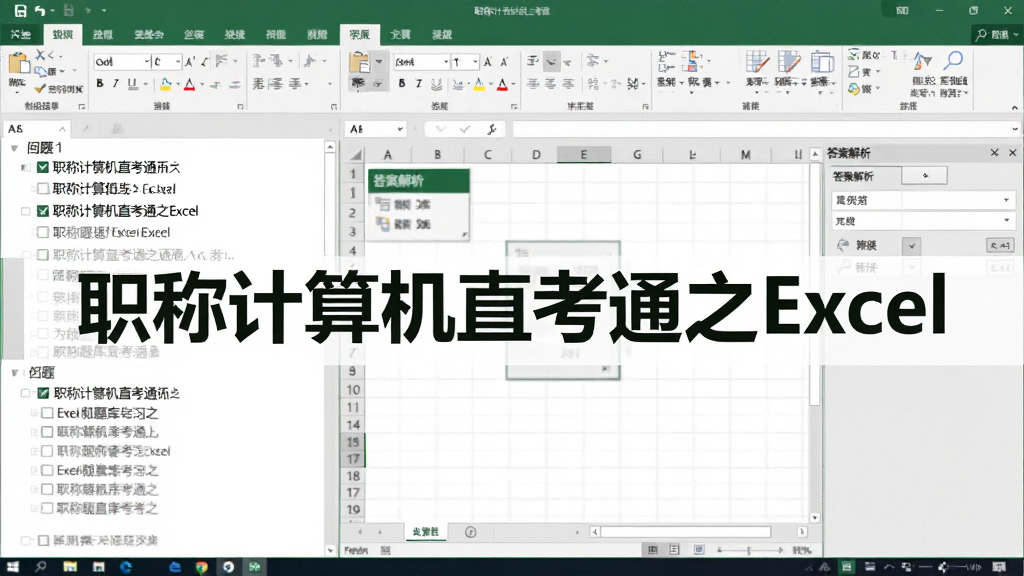1024x576 pixels.
Task: Open the font name dropdown showing 'Oot'
Action: pos(146,61)
